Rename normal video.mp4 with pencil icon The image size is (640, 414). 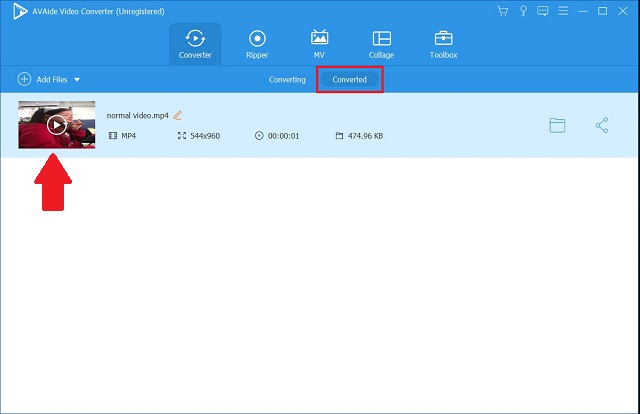(178, 116)
